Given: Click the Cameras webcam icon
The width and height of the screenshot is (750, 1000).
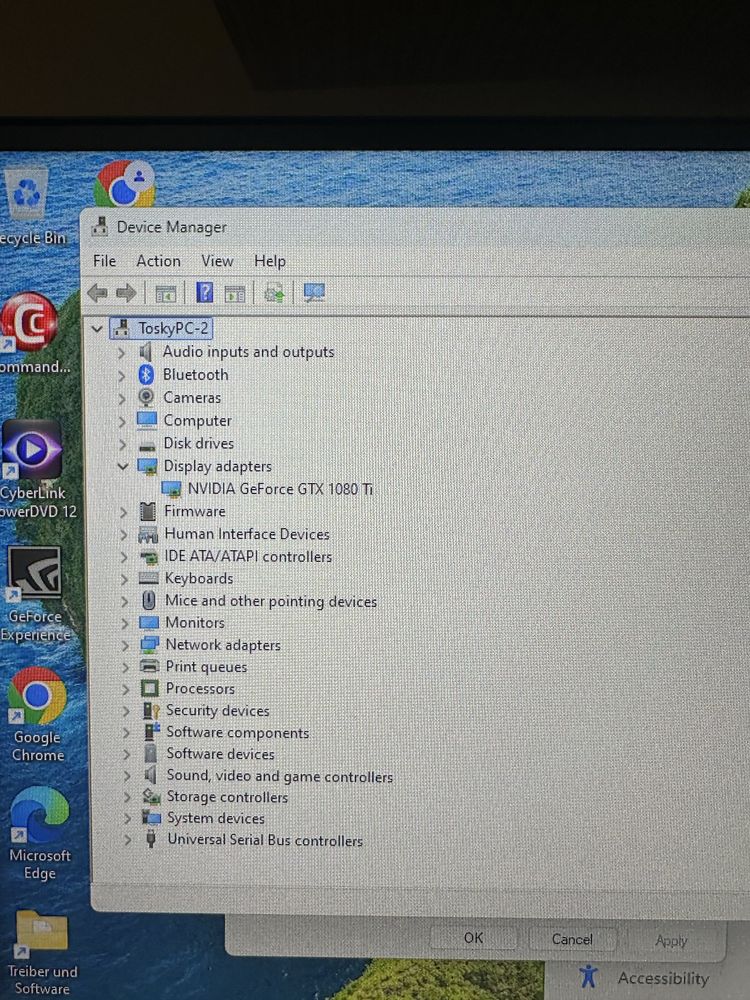Looking at the screenshot, I should 146,397.
